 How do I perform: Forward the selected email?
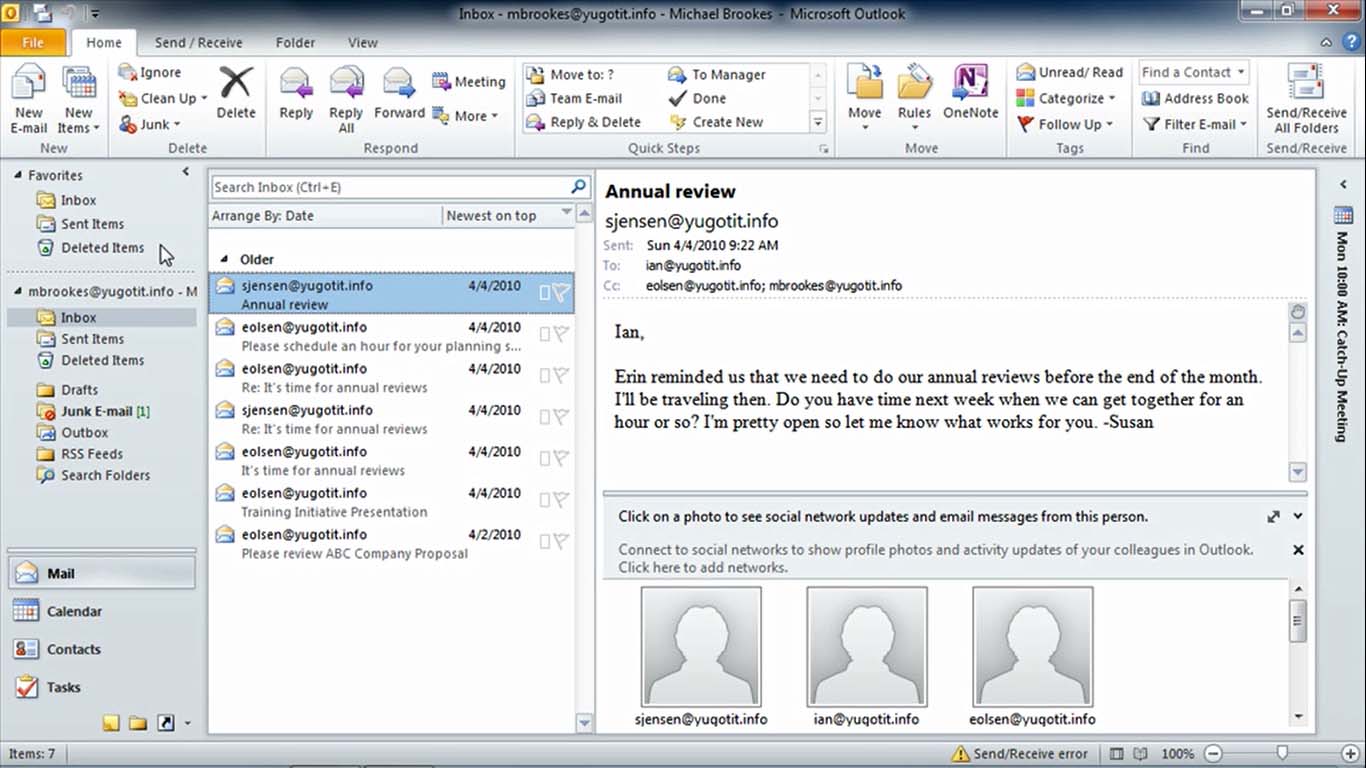(x=399, y=92)
